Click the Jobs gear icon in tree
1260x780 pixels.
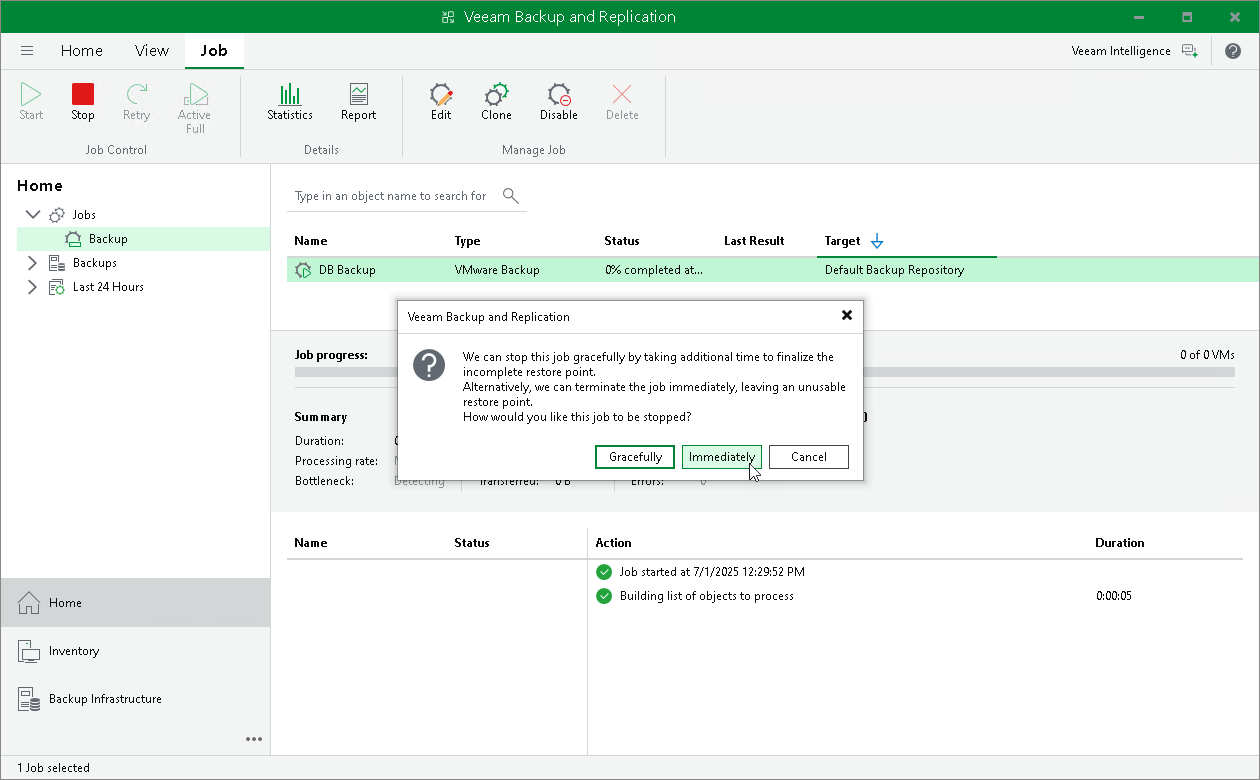tap(57, 215)
